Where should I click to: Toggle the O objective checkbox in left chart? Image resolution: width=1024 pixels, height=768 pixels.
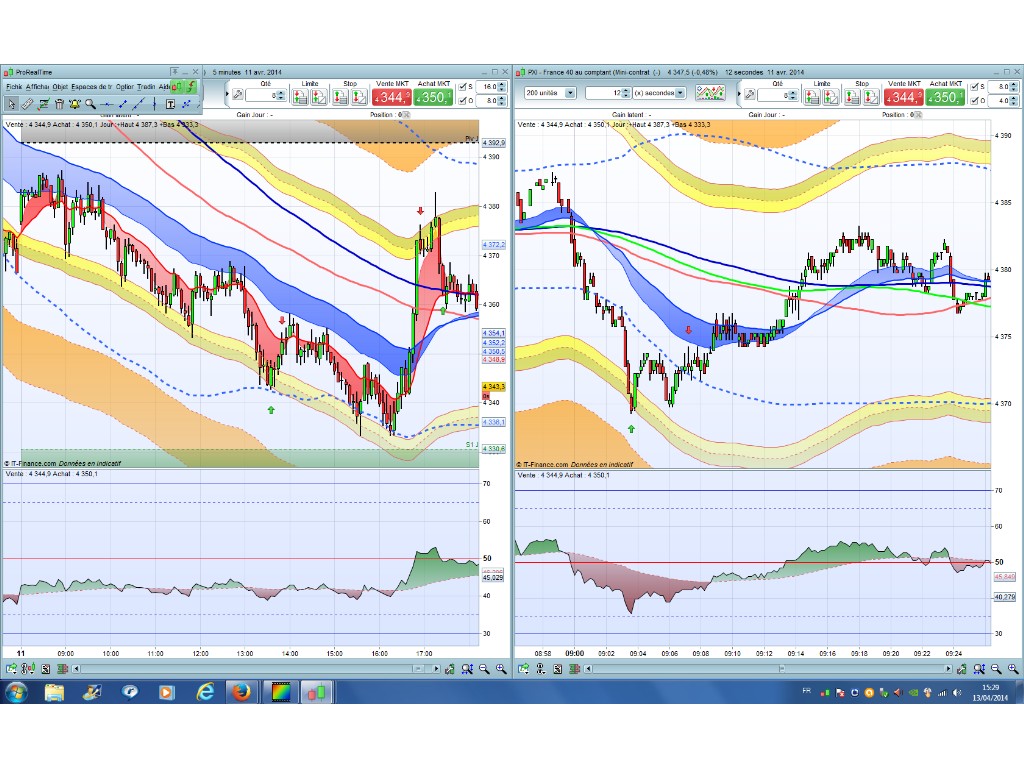click(462, 101)
